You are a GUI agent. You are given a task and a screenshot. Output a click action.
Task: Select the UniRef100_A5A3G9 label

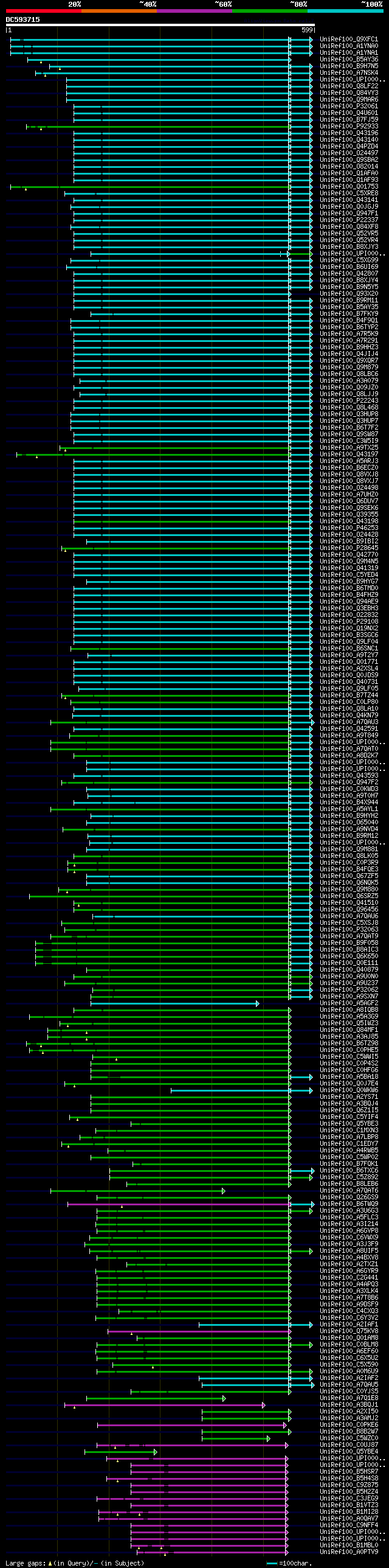coord(349,1017)
